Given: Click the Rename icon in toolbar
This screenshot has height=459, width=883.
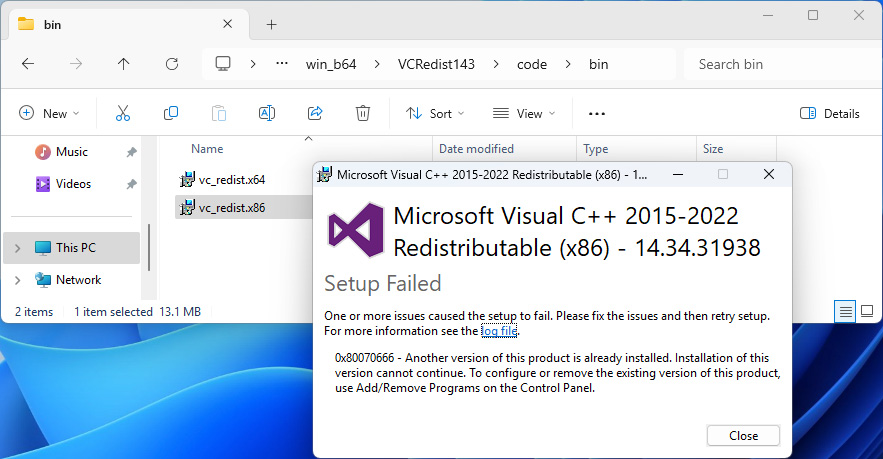Looking at the screenshot, I should (267, 113).
